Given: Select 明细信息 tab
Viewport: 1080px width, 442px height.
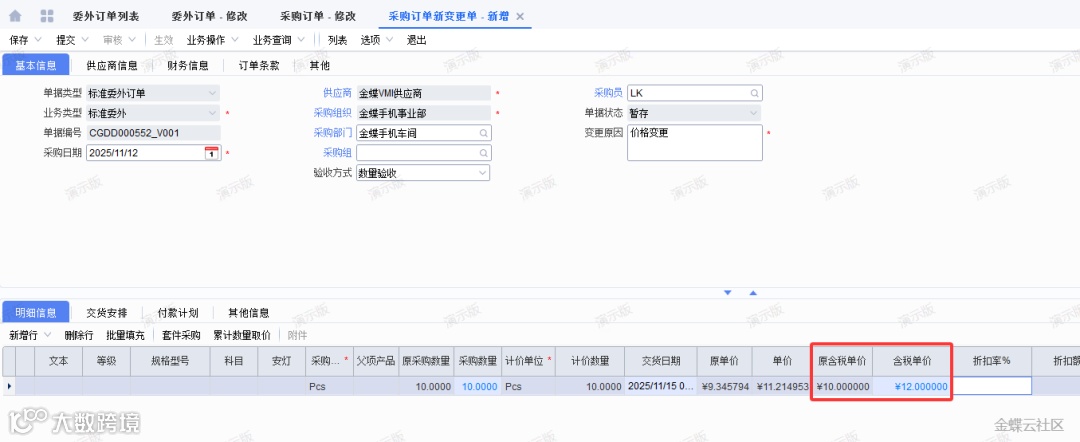Looking at the screenshot, I should coord(36,312).
